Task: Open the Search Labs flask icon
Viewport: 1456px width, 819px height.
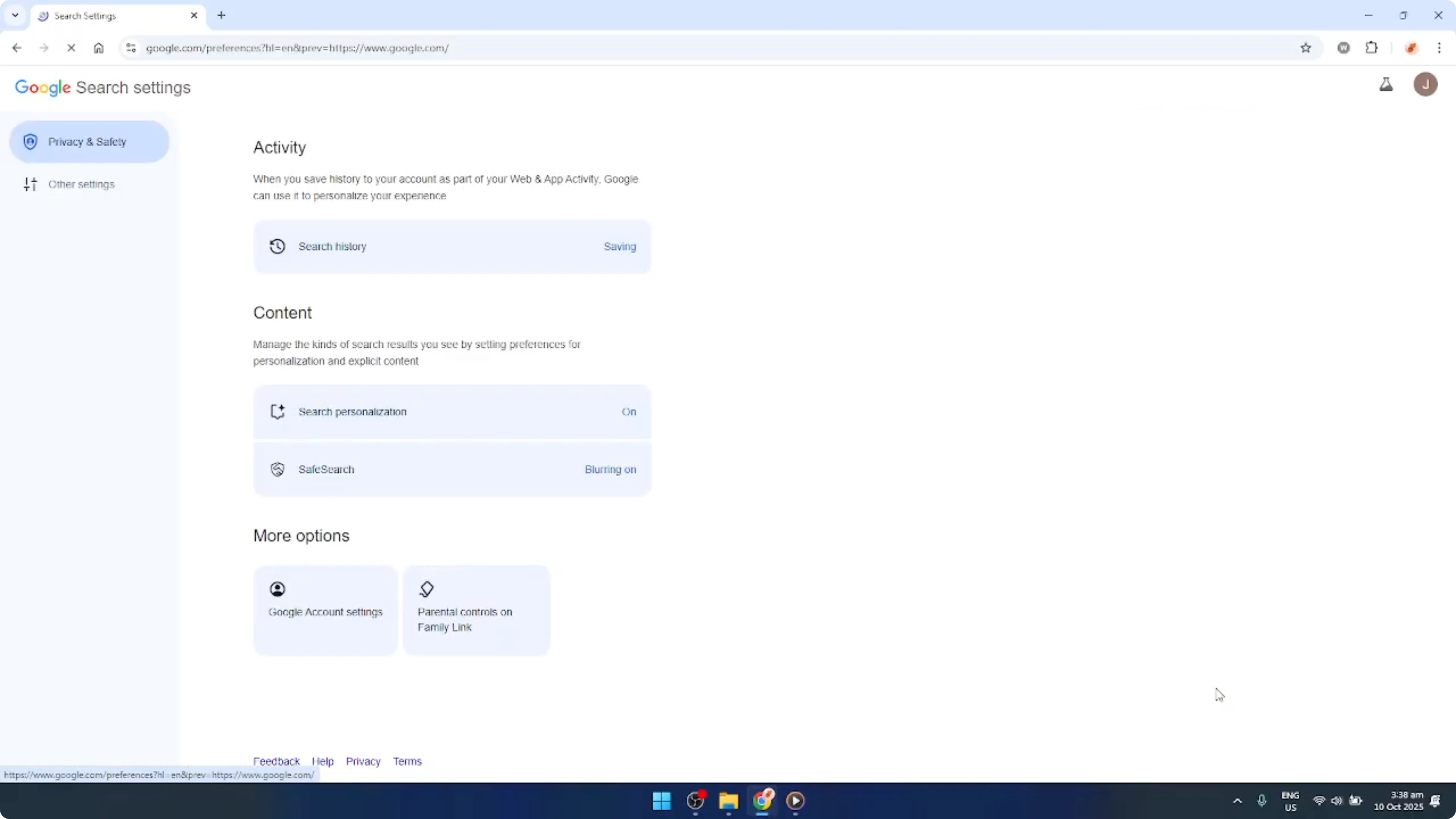Action: point(1386,85)
